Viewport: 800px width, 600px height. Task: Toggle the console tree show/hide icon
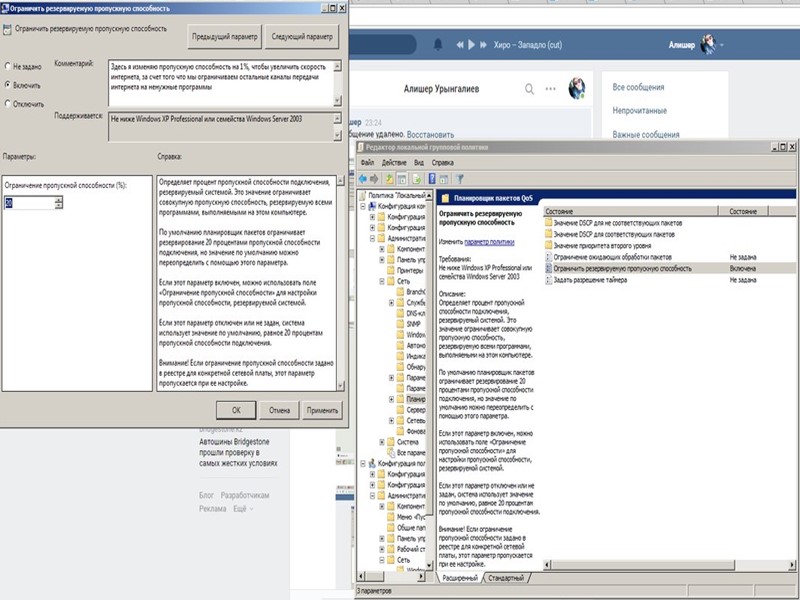pyautogui.click(x=402, y=179)
